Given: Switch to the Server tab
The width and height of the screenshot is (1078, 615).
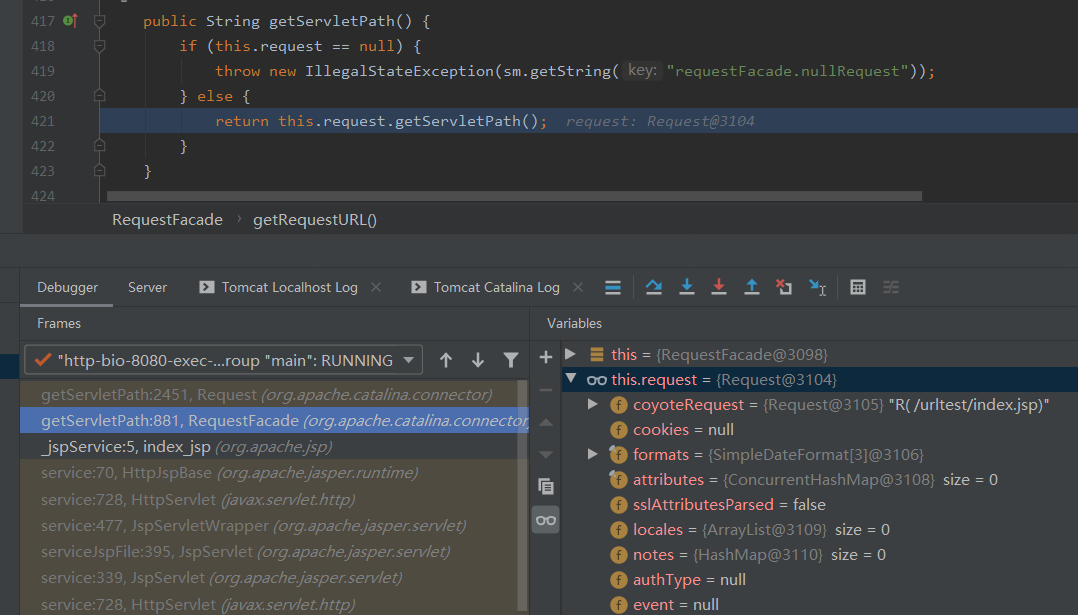Looking at the screenshot, I should pos(147,287).
